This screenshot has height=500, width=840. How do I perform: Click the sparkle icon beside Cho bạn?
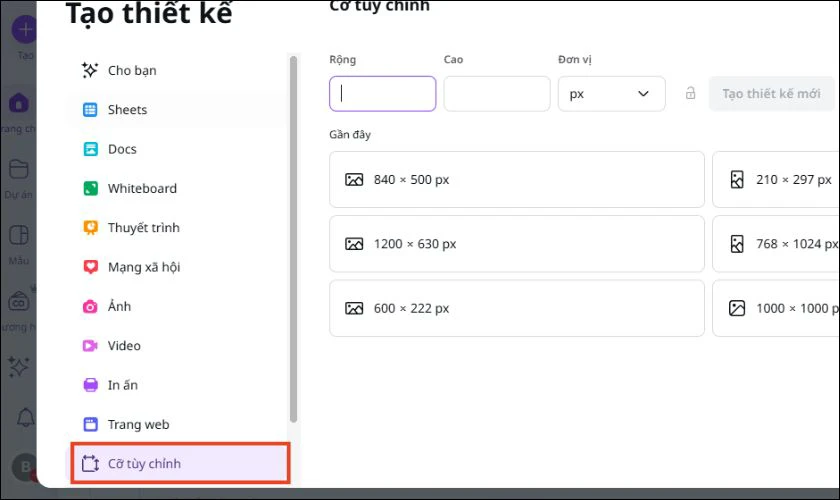90,70
